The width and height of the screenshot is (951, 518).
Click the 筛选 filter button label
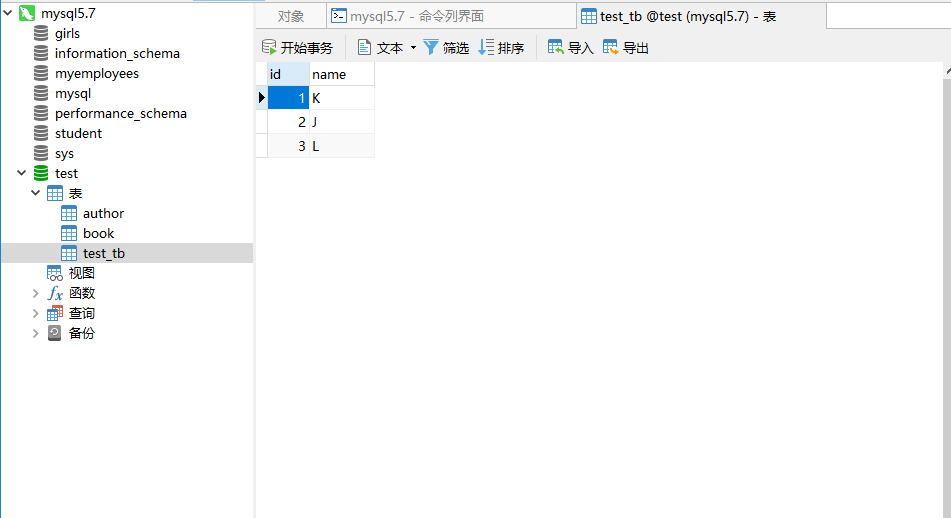[x=455, y=48]
